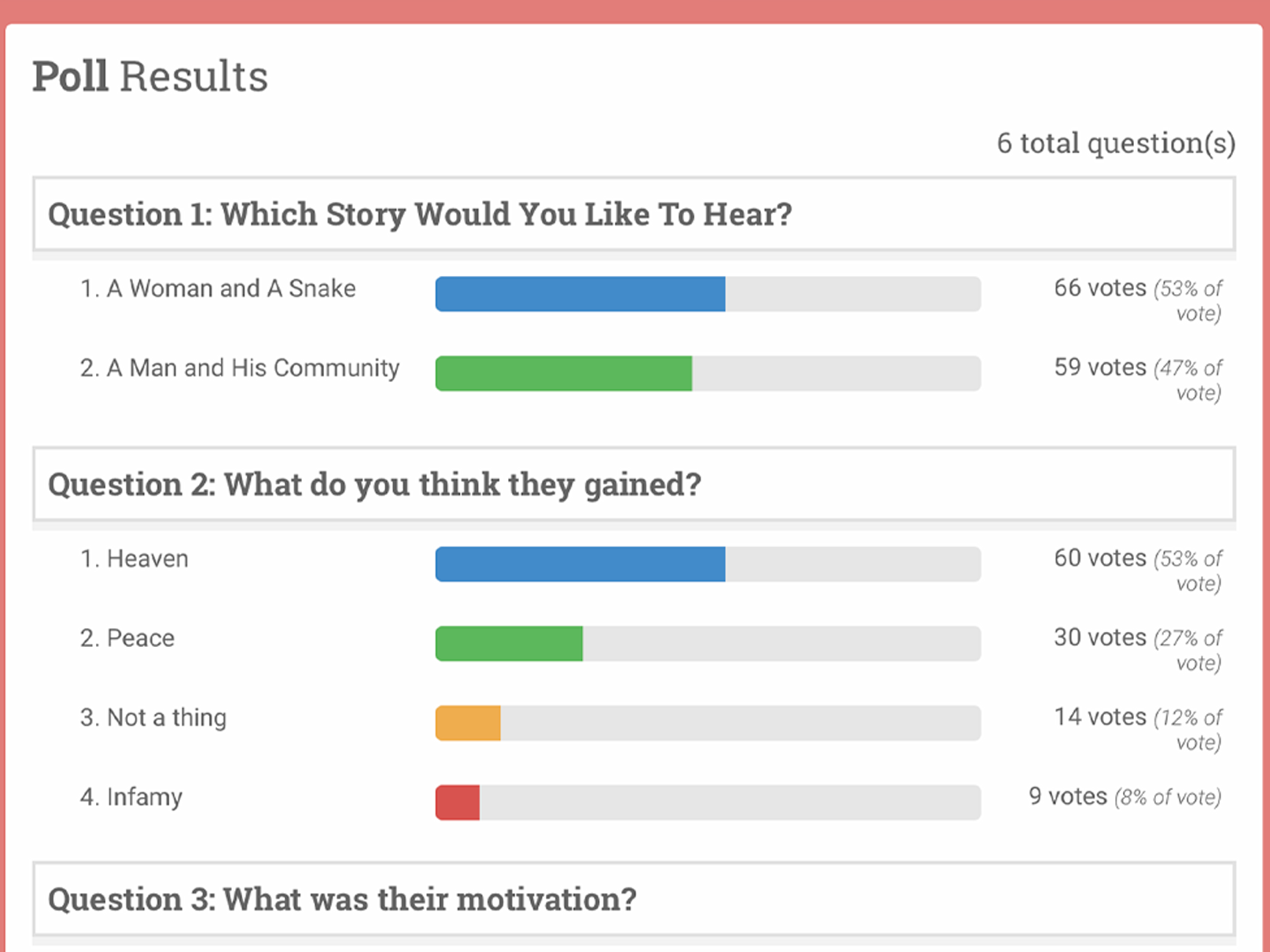Image resolution: width=1270 pixels, height=952 pixels.
Task: Click the blue progress bar for Heaven
Action: (580, 564)
